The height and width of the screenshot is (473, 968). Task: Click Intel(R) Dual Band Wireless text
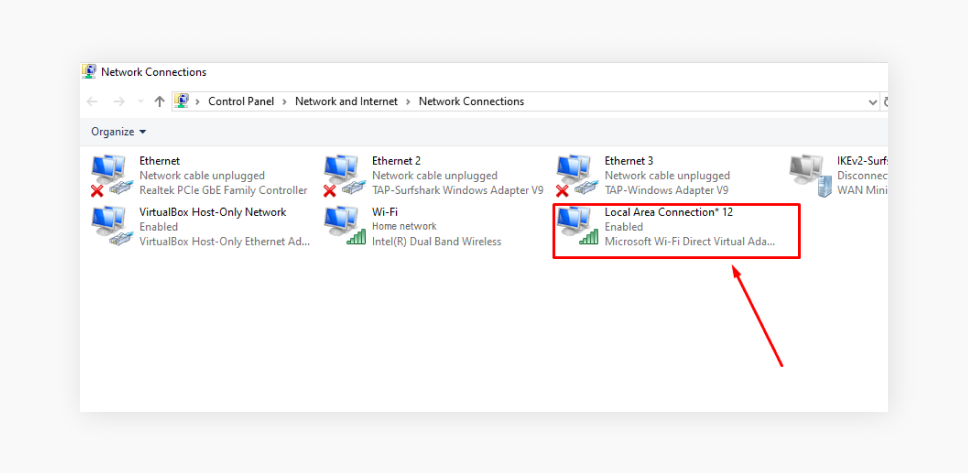(436, 241)
